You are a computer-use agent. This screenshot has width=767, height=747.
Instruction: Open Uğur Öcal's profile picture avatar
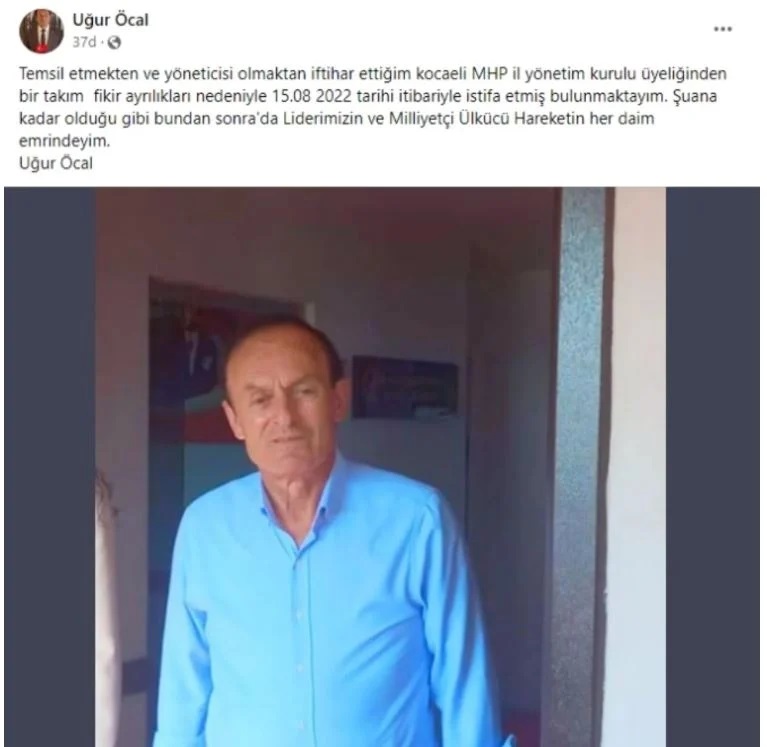point(42,31)
